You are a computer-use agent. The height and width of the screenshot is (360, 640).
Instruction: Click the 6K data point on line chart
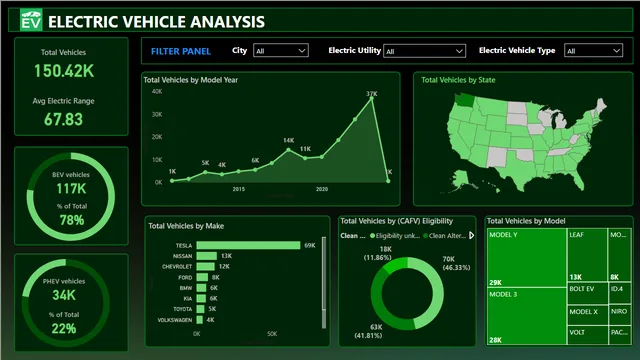[256, 169]
